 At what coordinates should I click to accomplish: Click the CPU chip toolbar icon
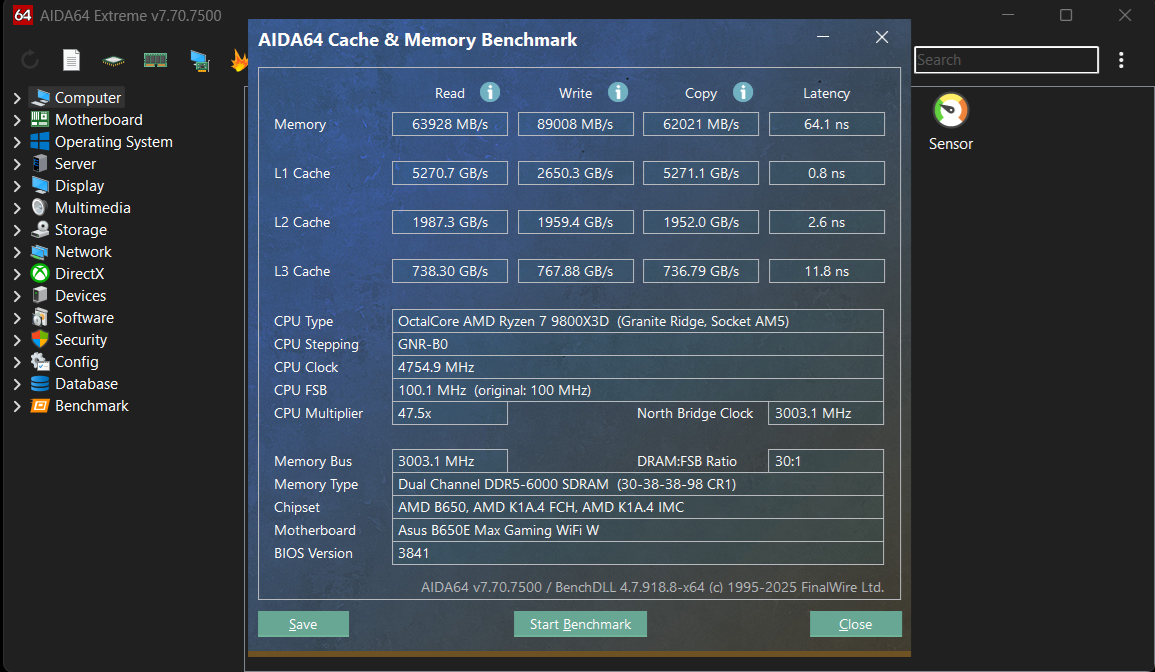(113, 60)
